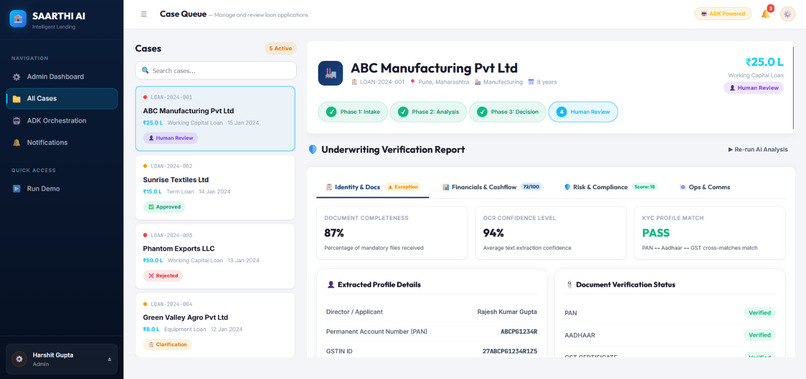Click the 72/100 score badge
Image resolution: width=806 pixels, height=379 pixels.
[531, 187]
